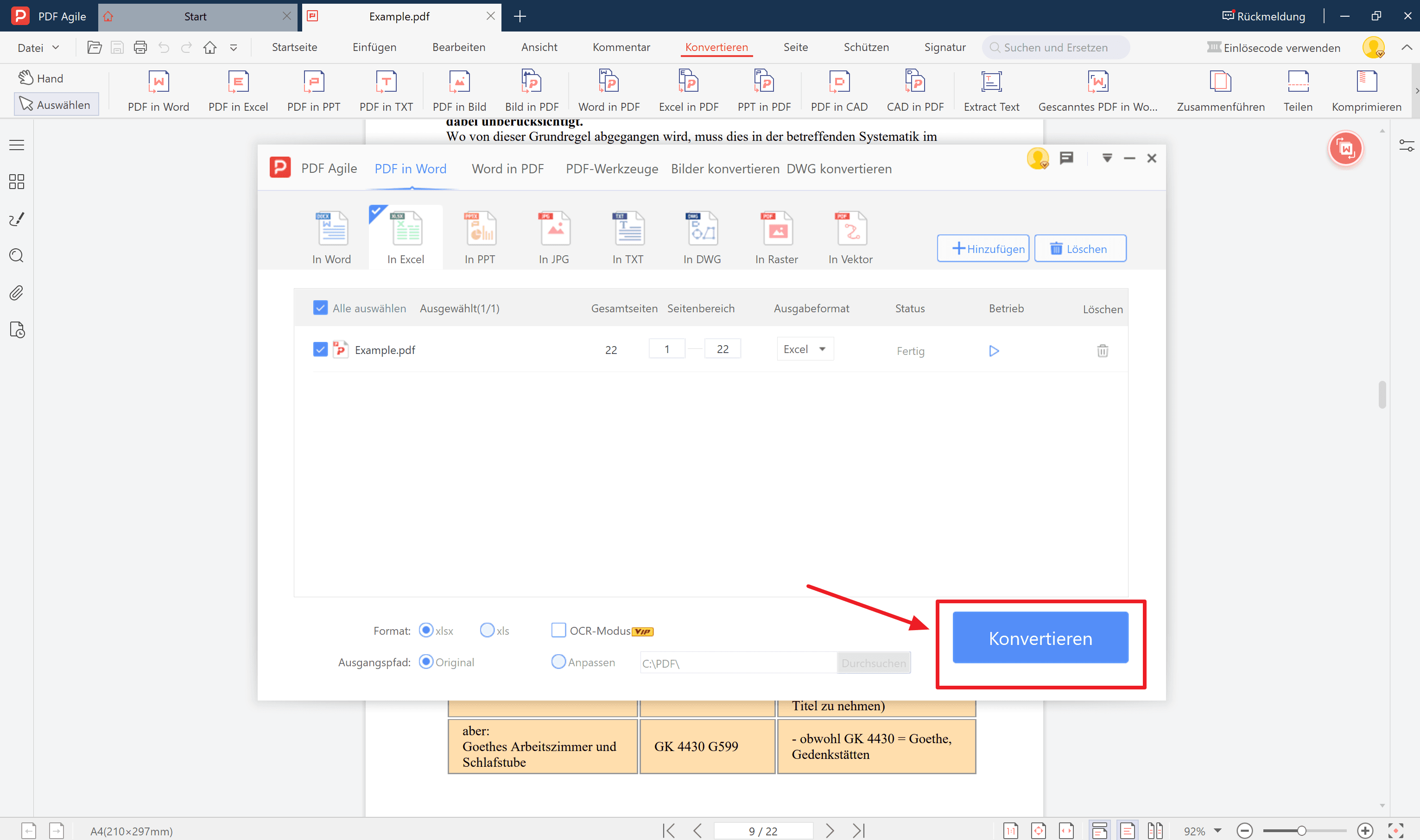Enable the OCR-Modus checkbox
Screen dimensions: 1420x840
[558, 630]
